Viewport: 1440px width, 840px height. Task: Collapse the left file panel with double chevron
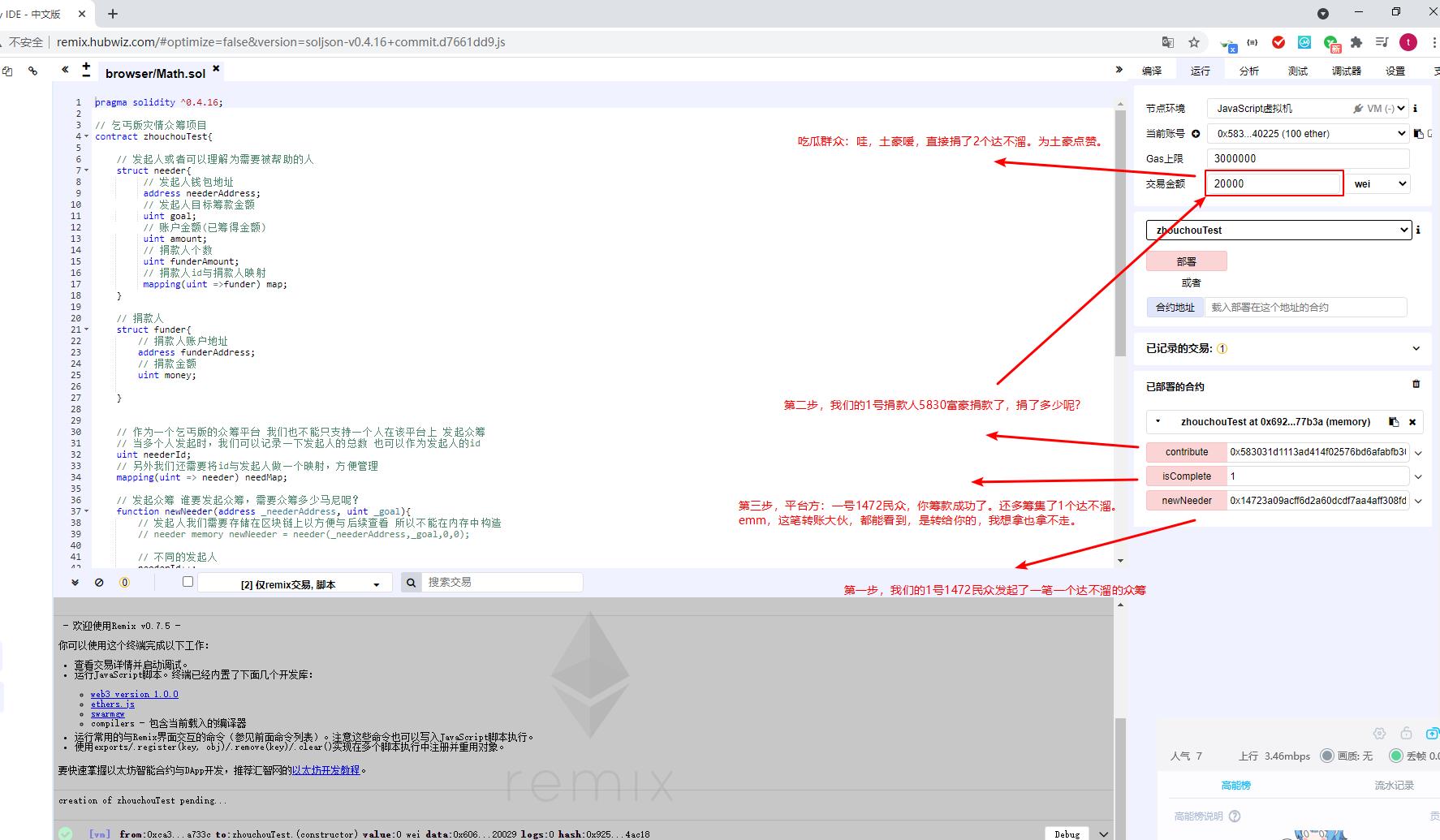pyautogui.click(x=65, y=71)
